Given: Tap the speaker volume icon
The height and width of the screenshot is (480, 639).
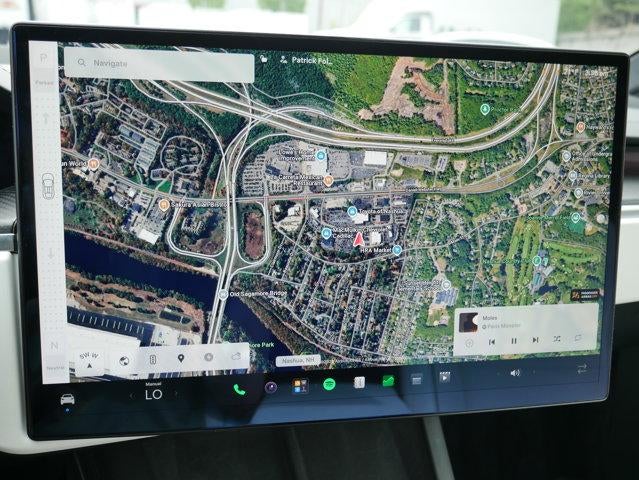Looking at the screenshot, I should (515, 373).
